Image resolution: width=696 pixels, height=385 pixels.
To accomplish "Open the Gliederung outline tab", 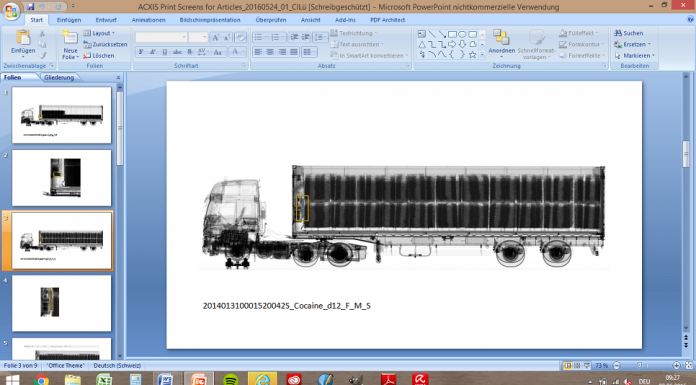I will coord(59,77).
